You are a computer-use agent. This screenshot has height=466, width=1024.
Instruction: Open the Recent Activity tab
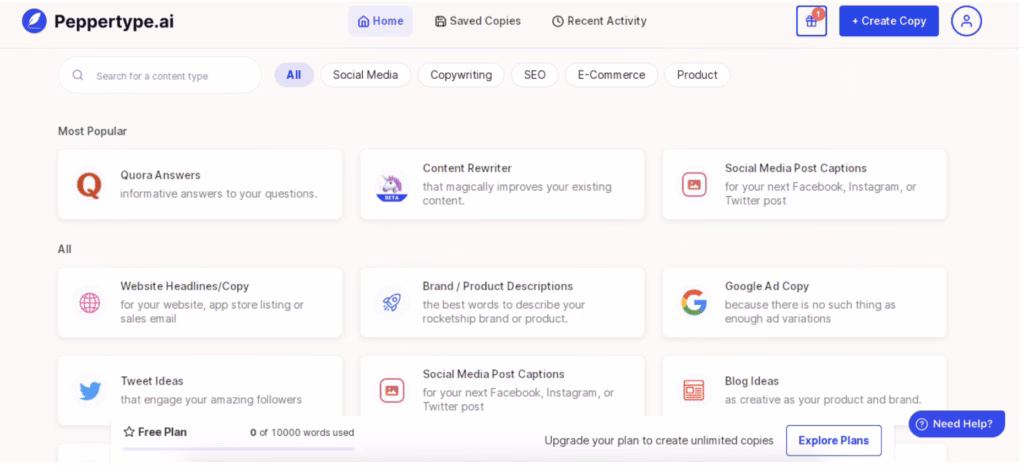[599, 21]
